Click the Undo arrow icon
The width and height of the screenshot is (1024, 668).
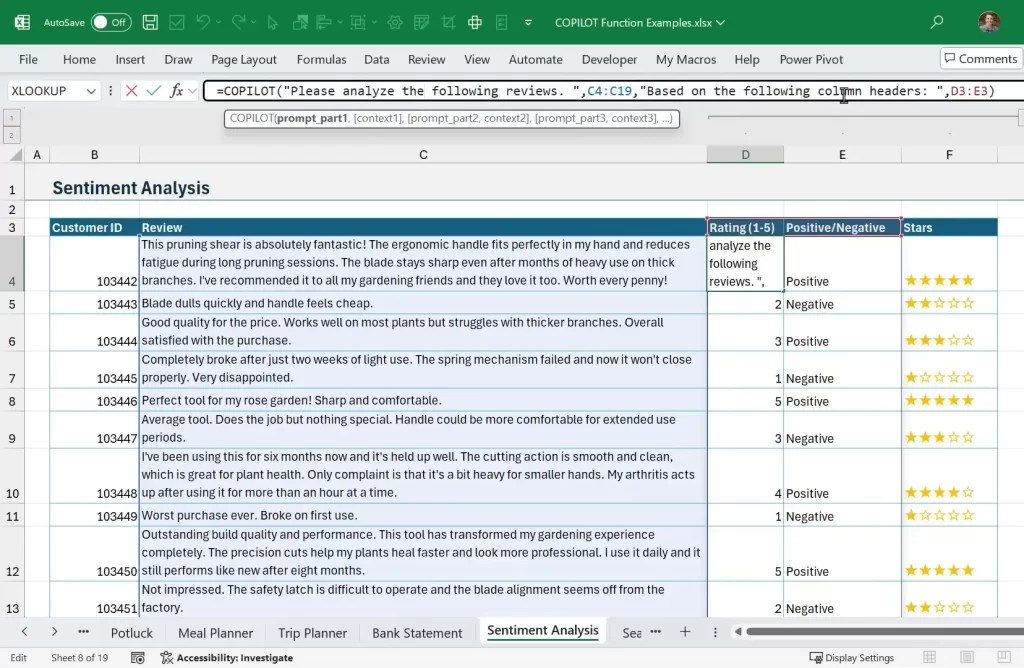click(x=202, y=22)
